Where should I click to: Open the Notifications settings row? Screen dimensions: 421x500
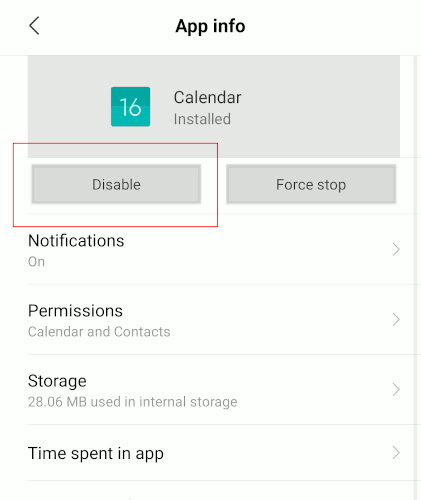[x=214, y=250]
